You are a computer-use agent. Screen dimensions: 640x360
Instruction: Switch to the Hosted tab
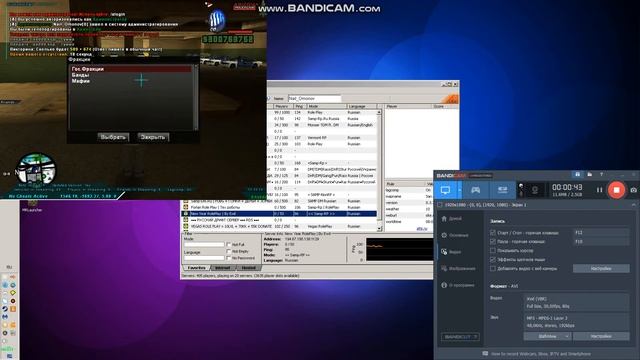pos(249,268)
